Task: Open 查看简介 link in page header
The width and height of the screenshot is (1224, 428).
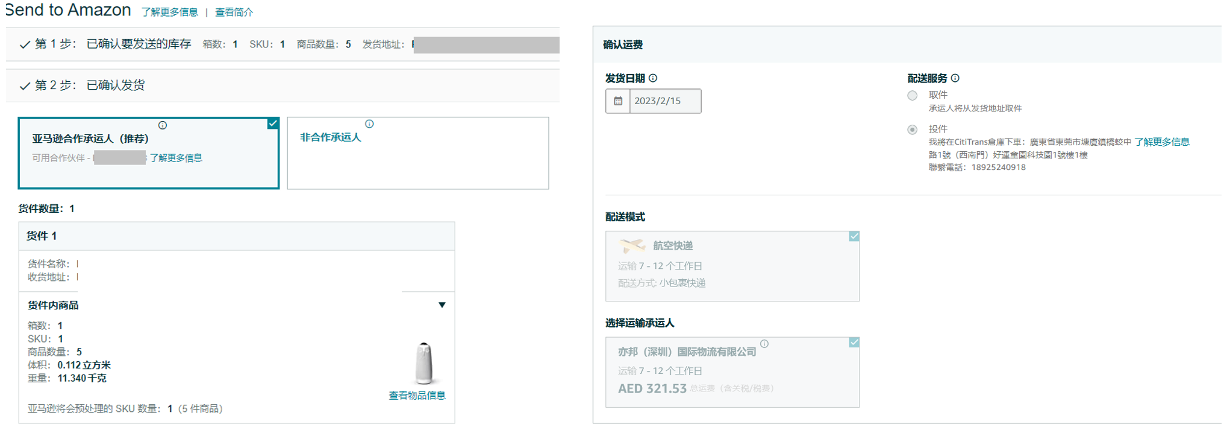Action: [234, 13]
